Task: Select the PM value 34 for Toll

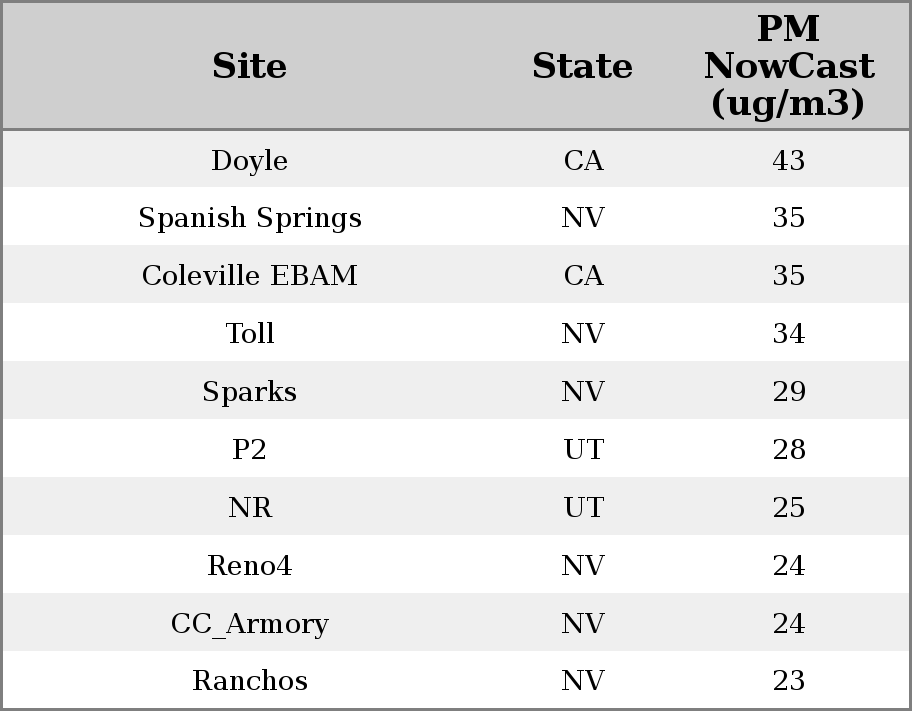Action: 788,334
